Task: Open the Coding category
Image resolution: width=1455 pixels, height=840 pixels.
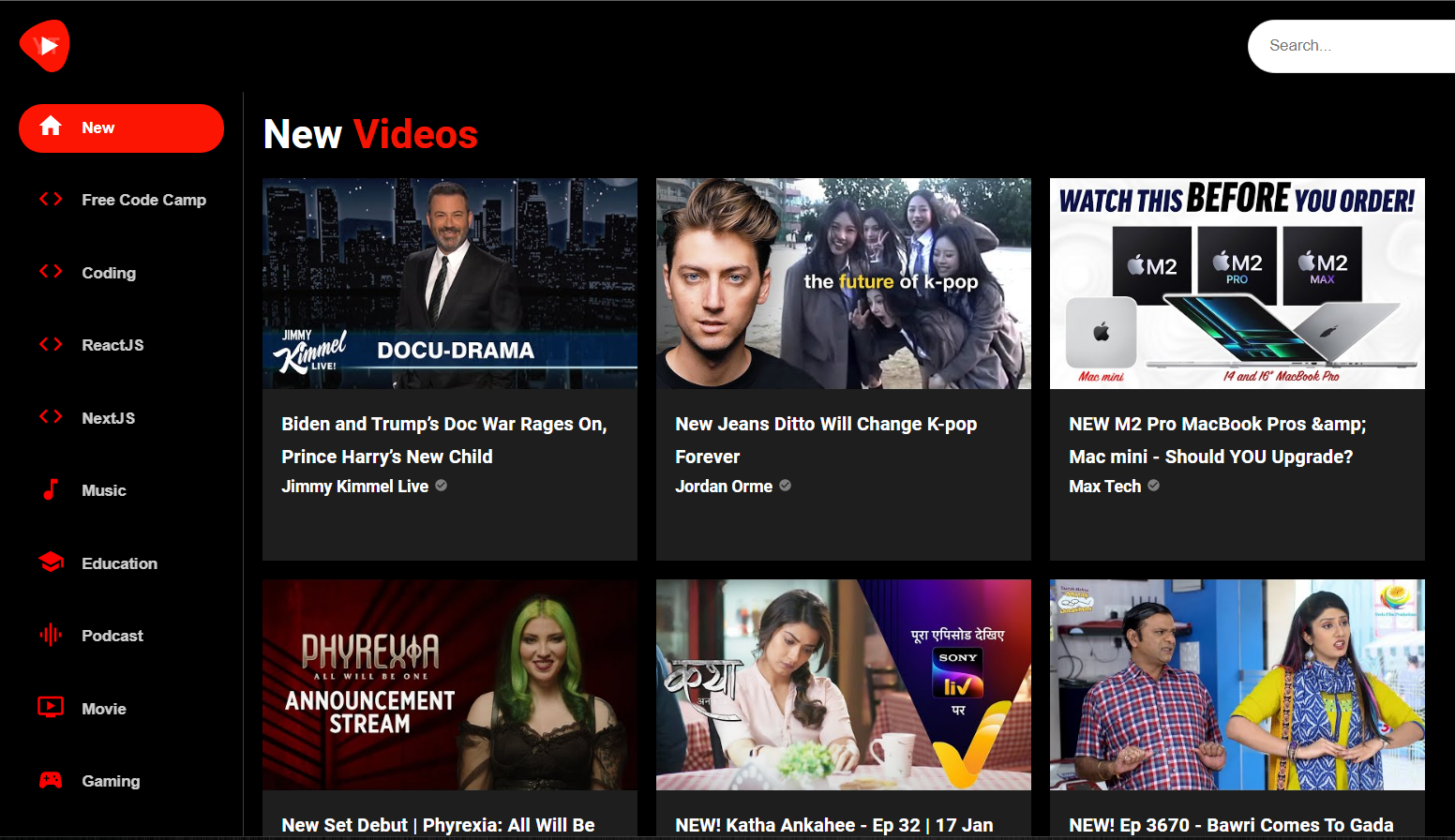Action: (x=121, y=273)
